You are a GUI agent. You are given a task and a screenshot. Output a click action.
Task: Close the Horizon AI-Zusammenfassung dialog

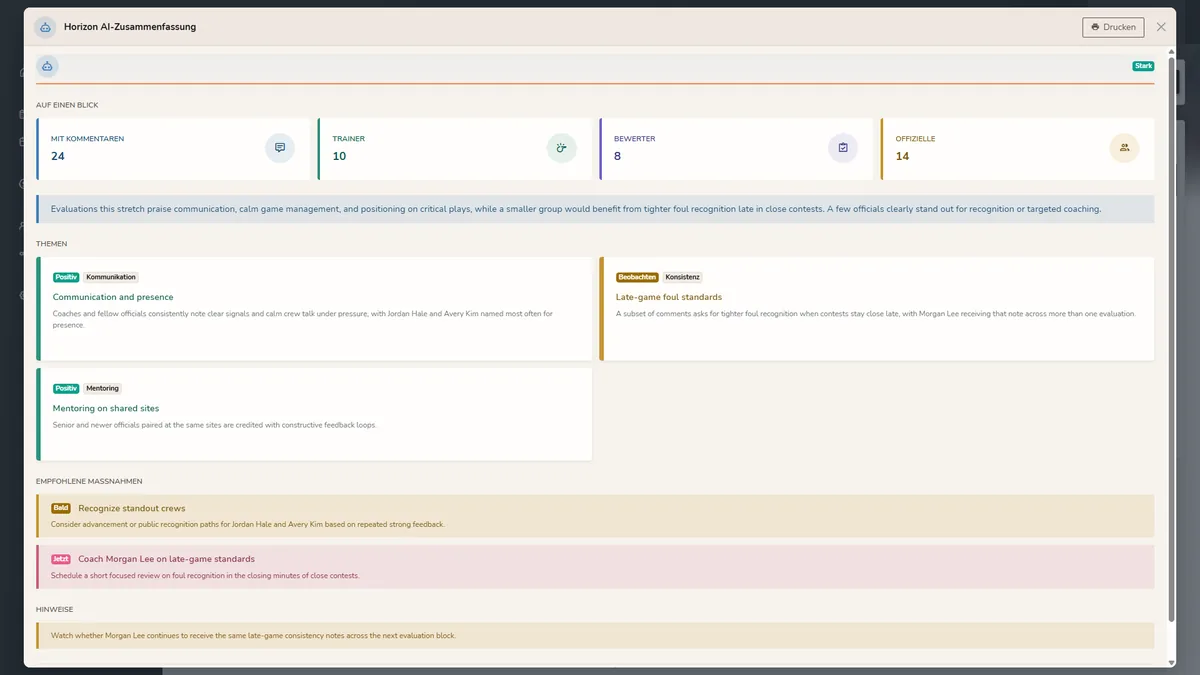(x=1161, y=27)
